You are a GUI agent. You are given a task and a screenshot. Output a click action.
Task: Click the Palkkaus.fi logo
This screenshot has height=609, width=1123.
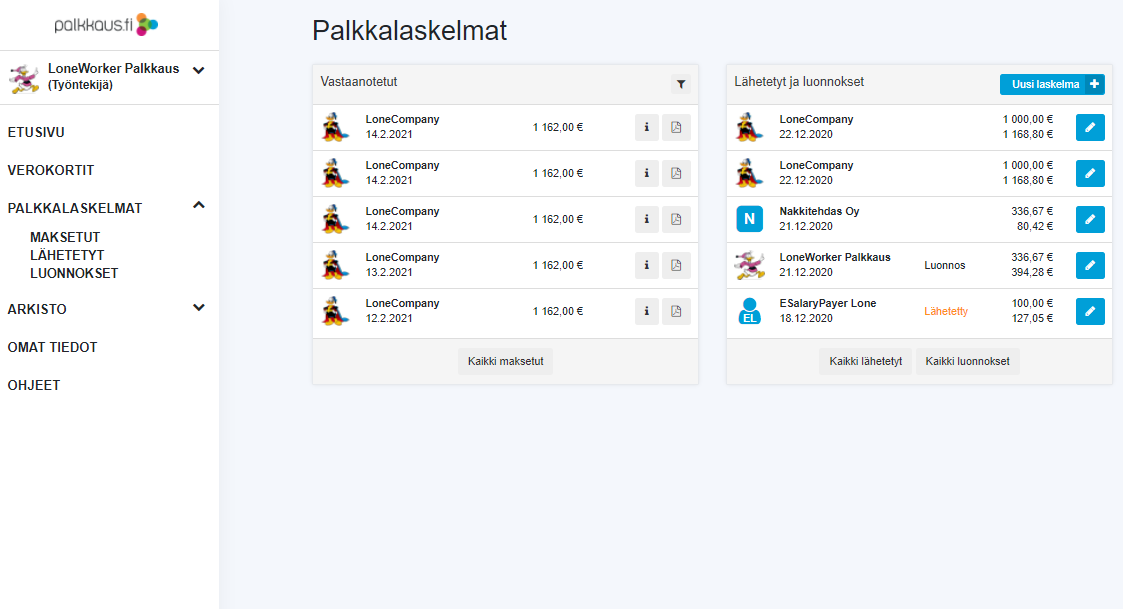[x=106, y=24]
